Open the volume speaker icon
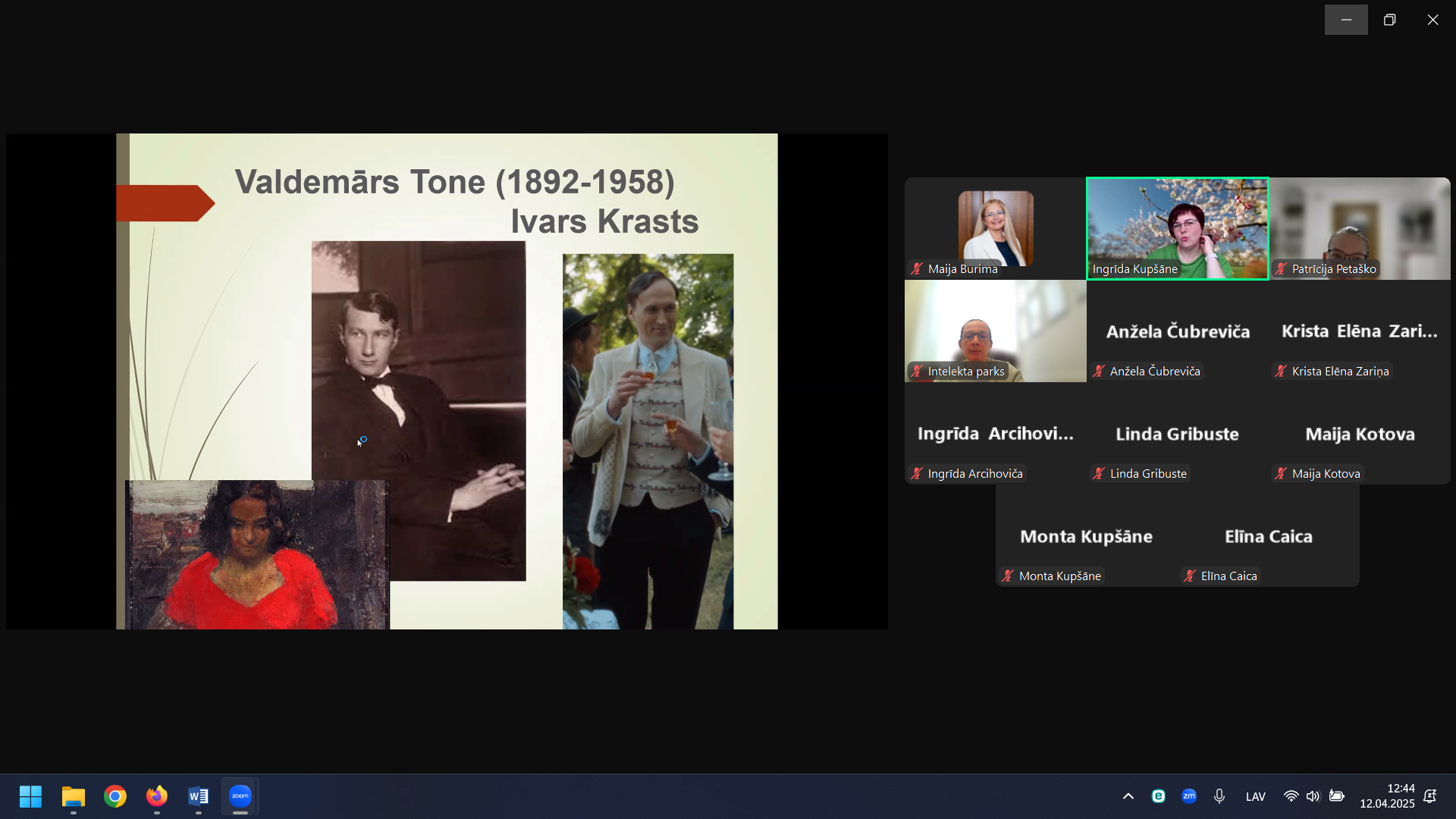This screenshot has height=819, width=1456. 1313,796
